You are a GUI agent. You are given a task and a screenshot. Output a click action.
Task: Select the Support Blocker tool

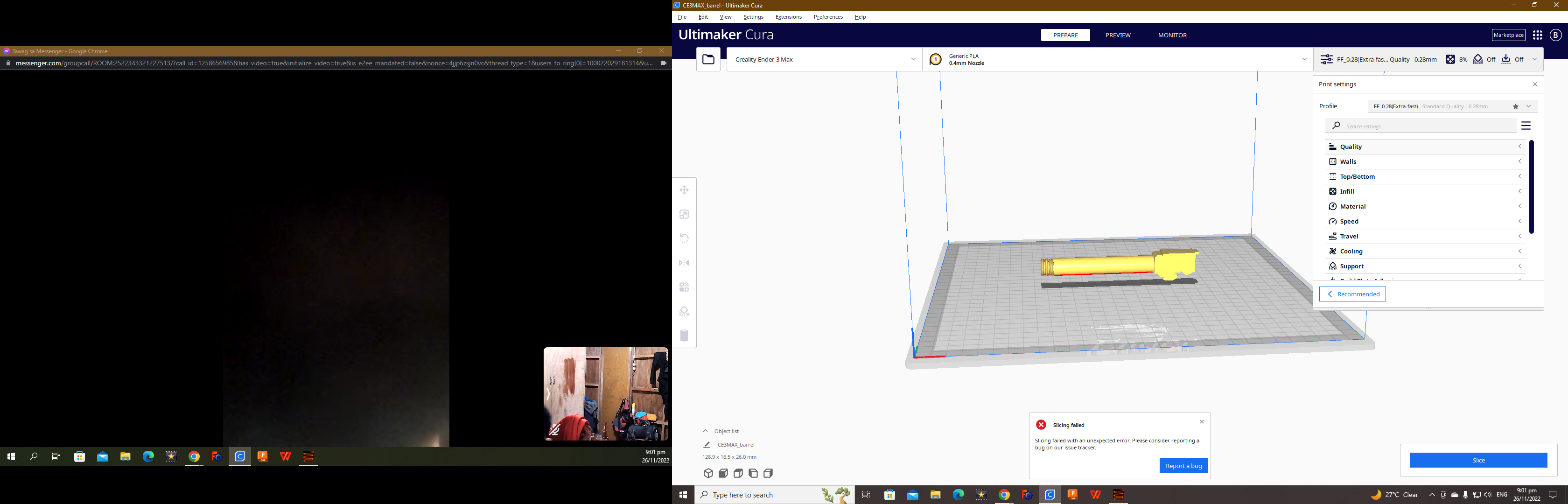[x=684, y=311]
